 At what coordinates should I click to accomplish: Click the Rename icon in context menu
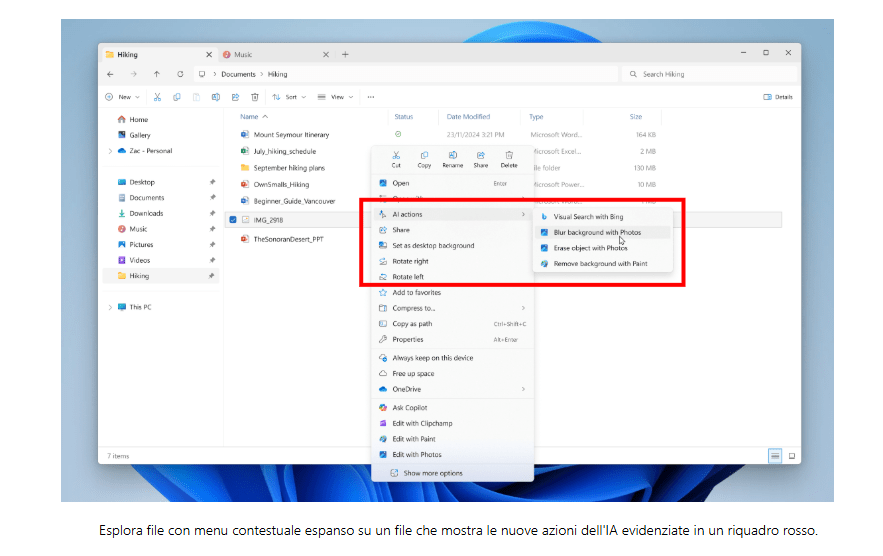pos(453,156)
